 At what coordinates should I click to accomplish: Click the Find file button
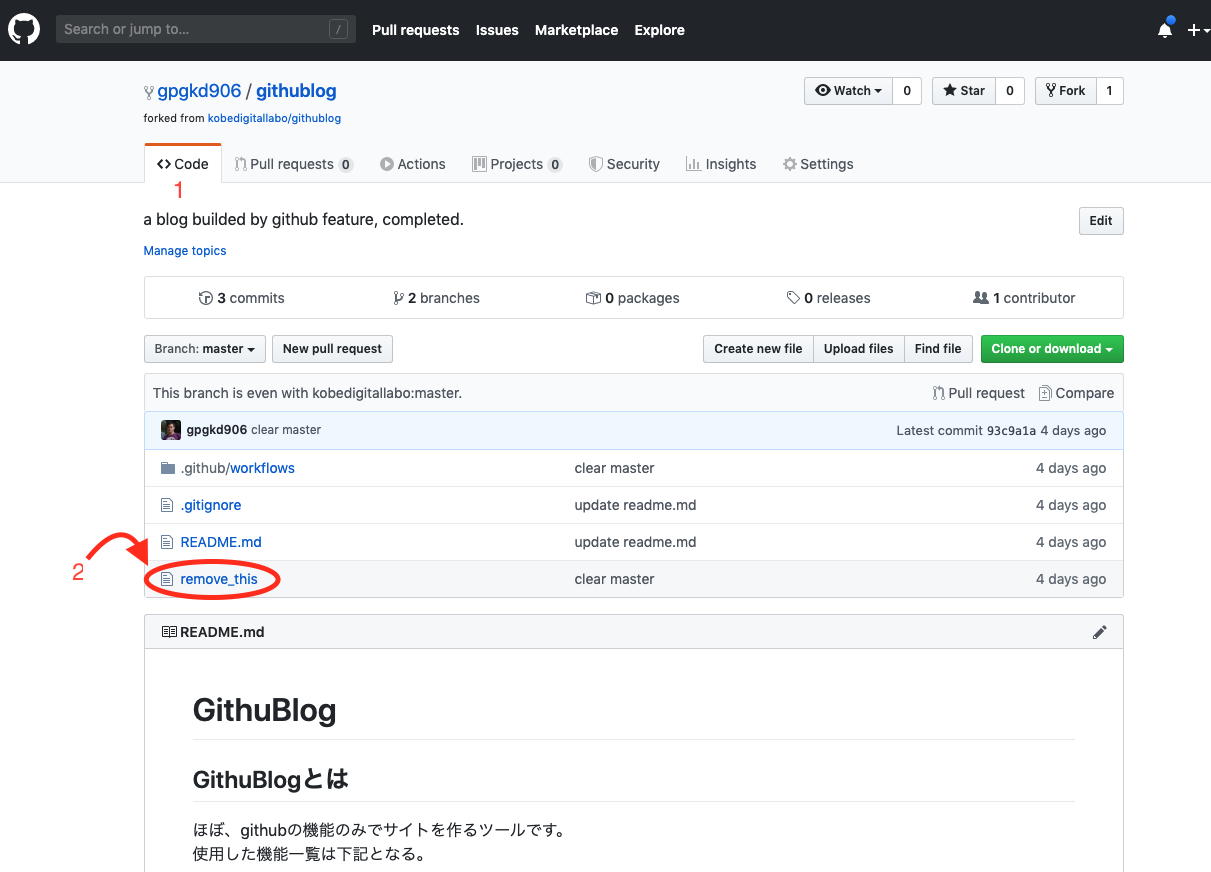(x=938, y=349)
